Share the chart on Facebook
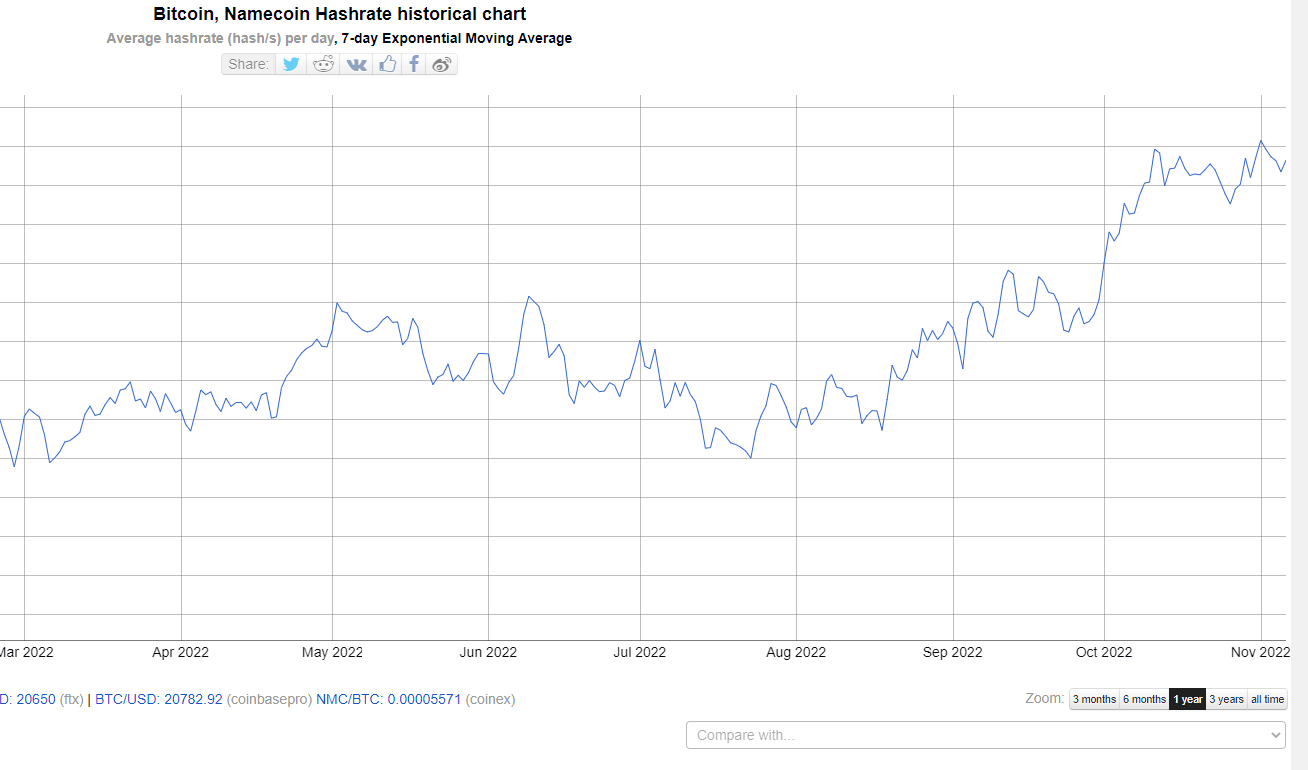Viewport: 1308px width, 770px height. click(414, 64)
